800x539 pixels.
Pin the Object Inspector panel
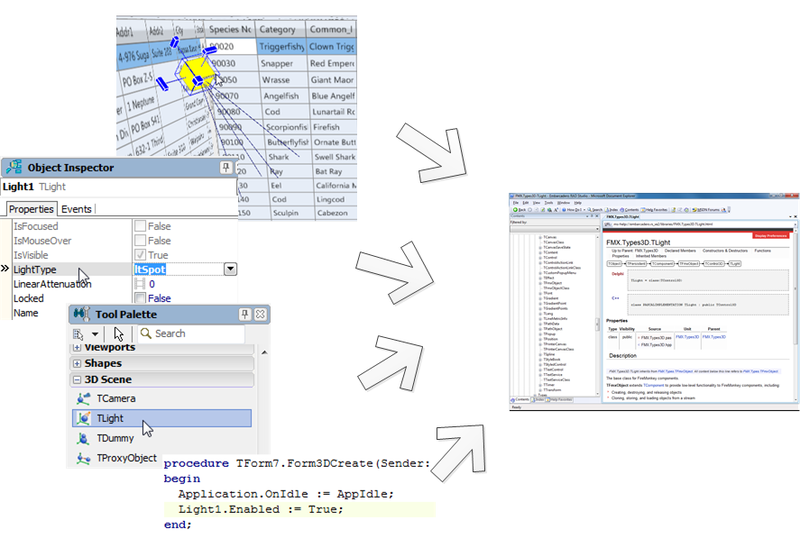tap(226, 167)
